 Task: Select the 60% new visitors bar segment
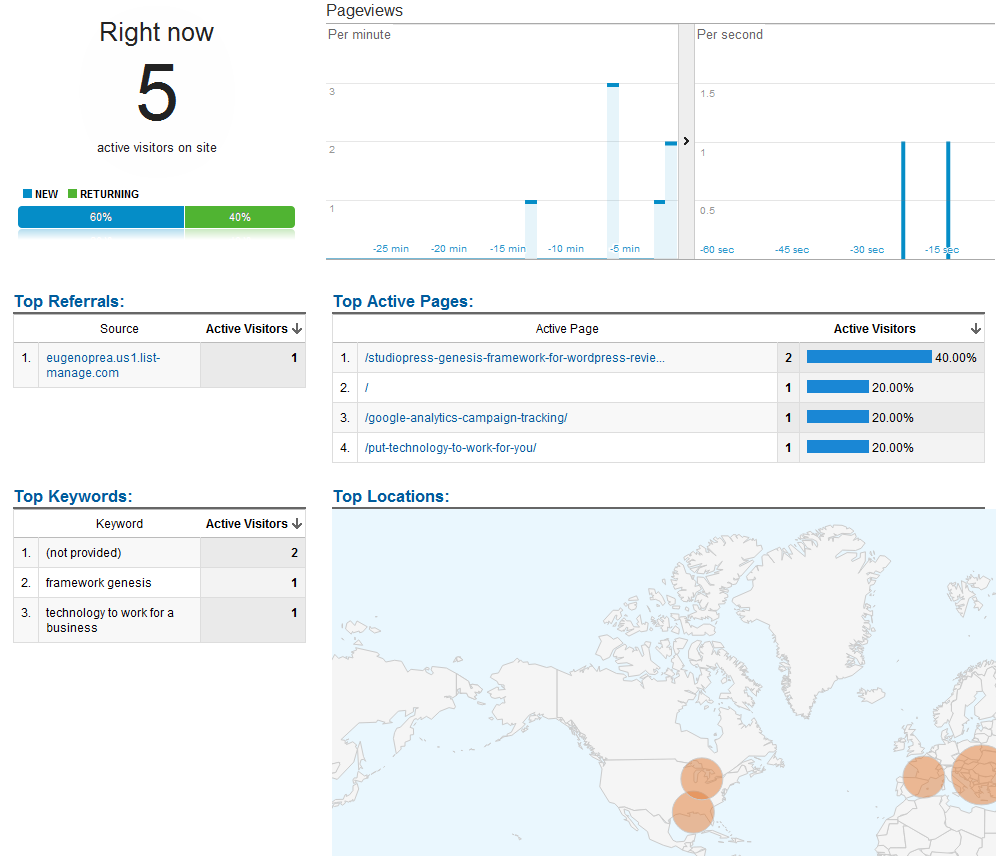click(100, 216)
